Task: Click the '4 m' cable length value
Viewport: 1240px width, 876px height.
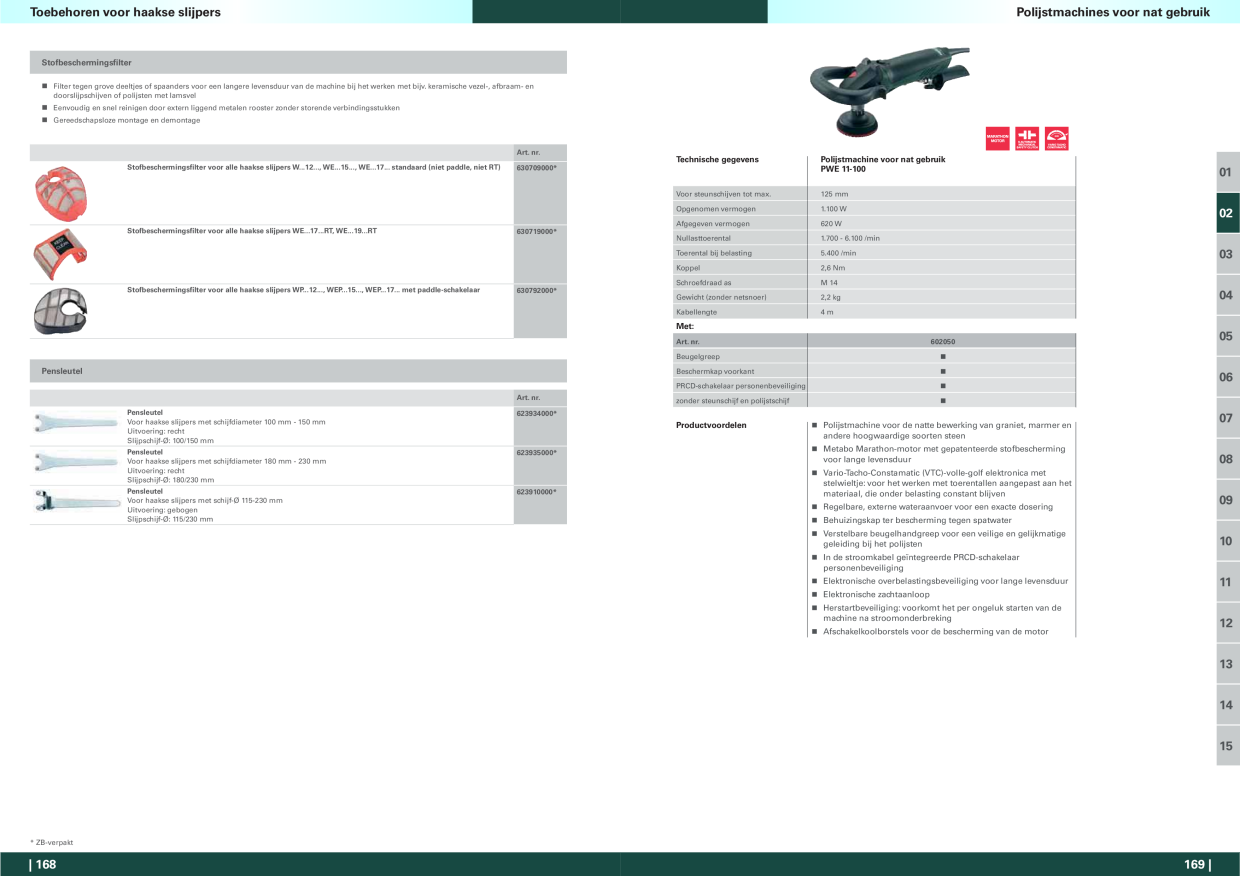Action: pos(827,312)
